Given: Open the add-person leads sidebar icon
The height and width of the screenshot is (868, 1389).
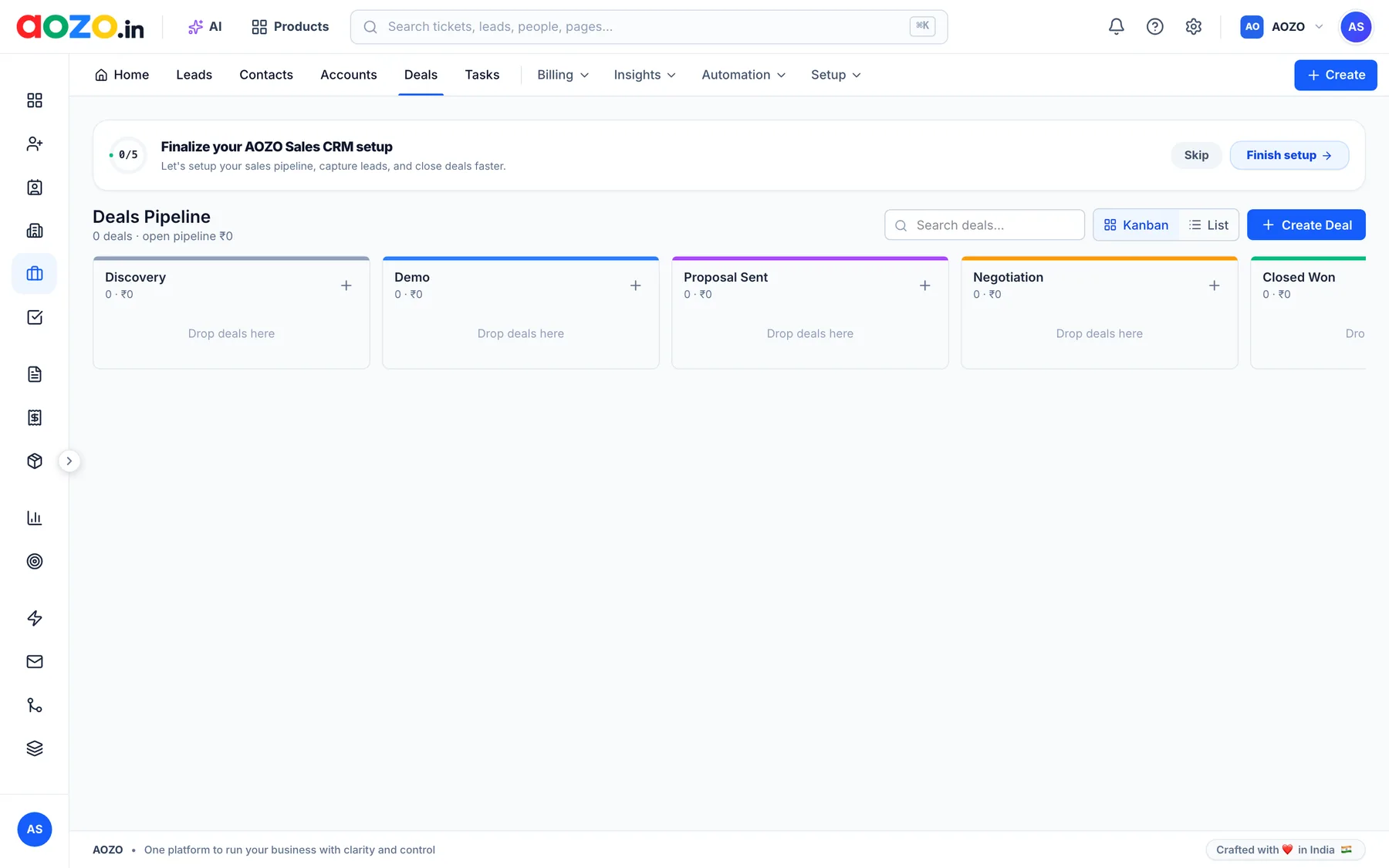Looking at the screenshot, I should (35, 144).
